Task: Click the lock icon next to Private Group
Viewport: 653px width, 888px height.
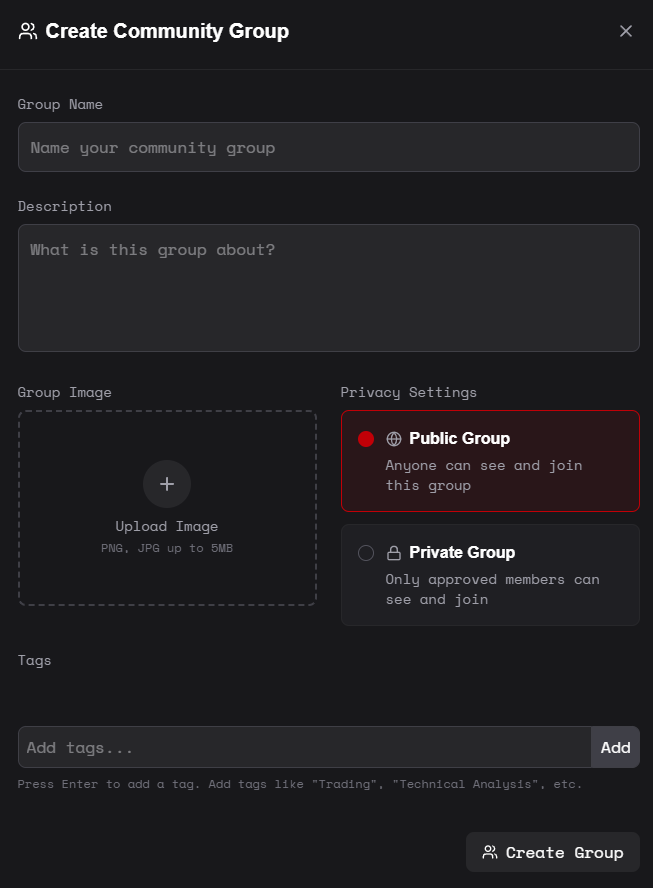Action: click(394, 553)
